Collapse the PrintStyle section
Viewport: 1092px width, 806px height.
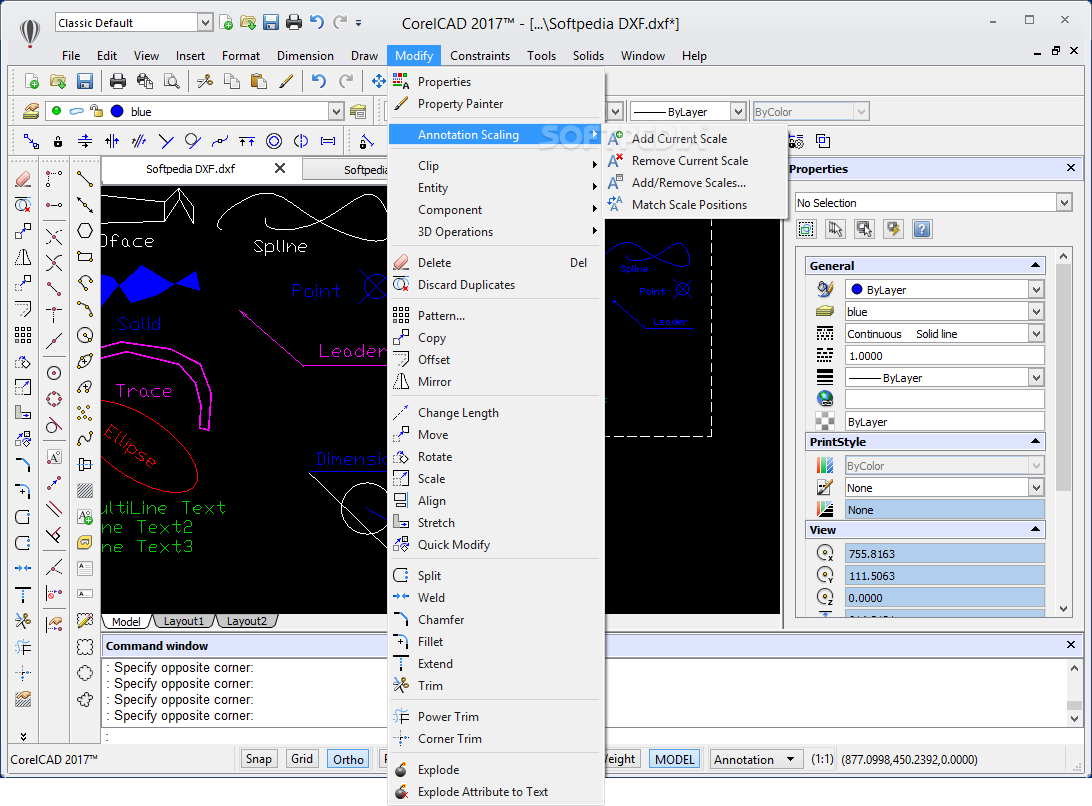(x=1035, y=442)
